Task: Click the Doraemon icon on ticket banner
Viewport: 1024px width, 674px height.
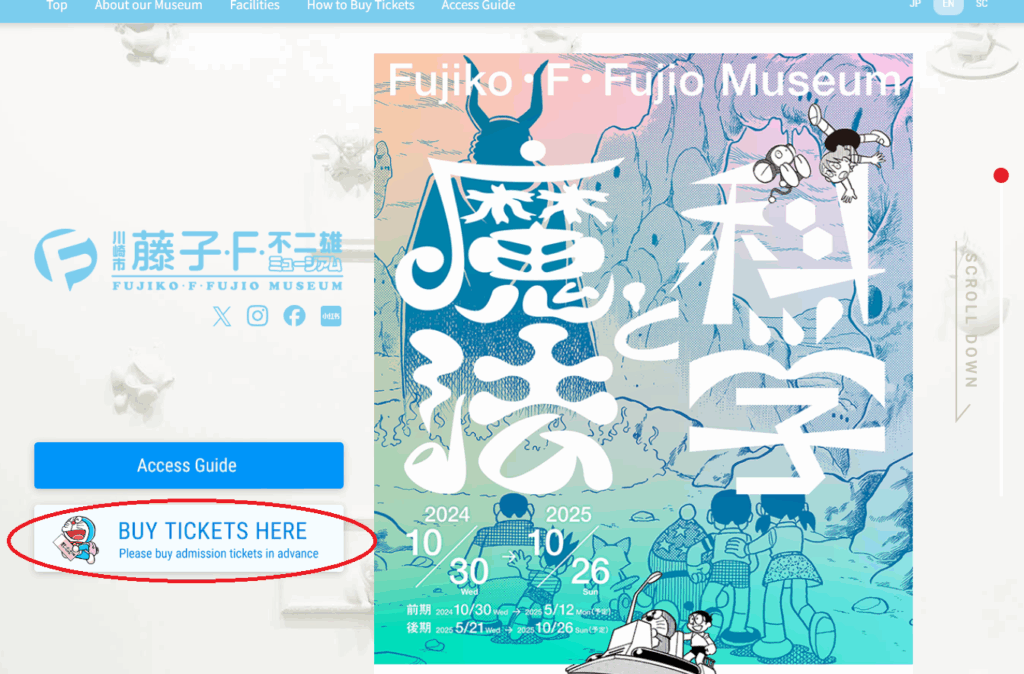Action: click(x=78, y=539)
